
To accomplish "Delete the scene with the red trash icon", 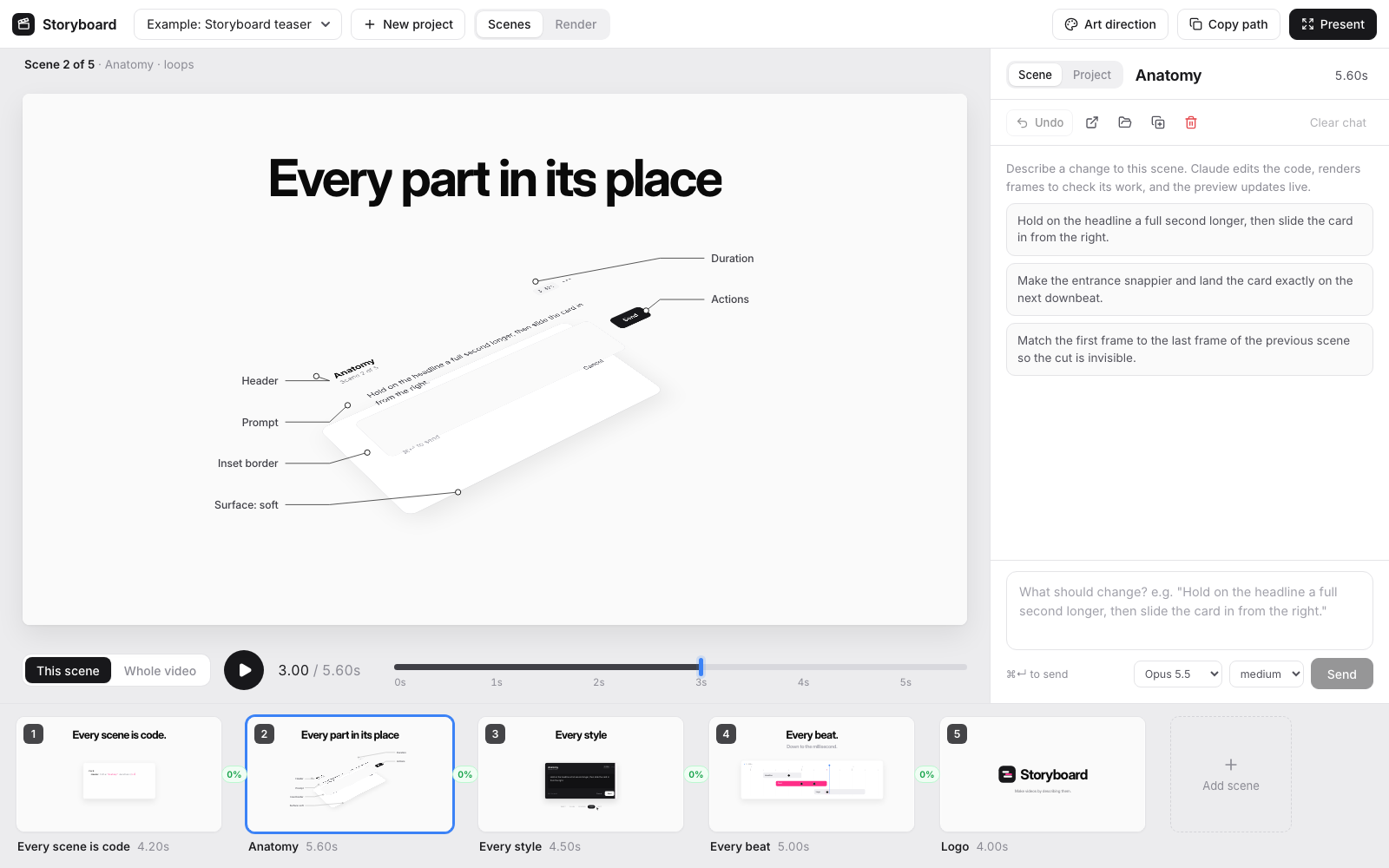I will point(1191,122).
